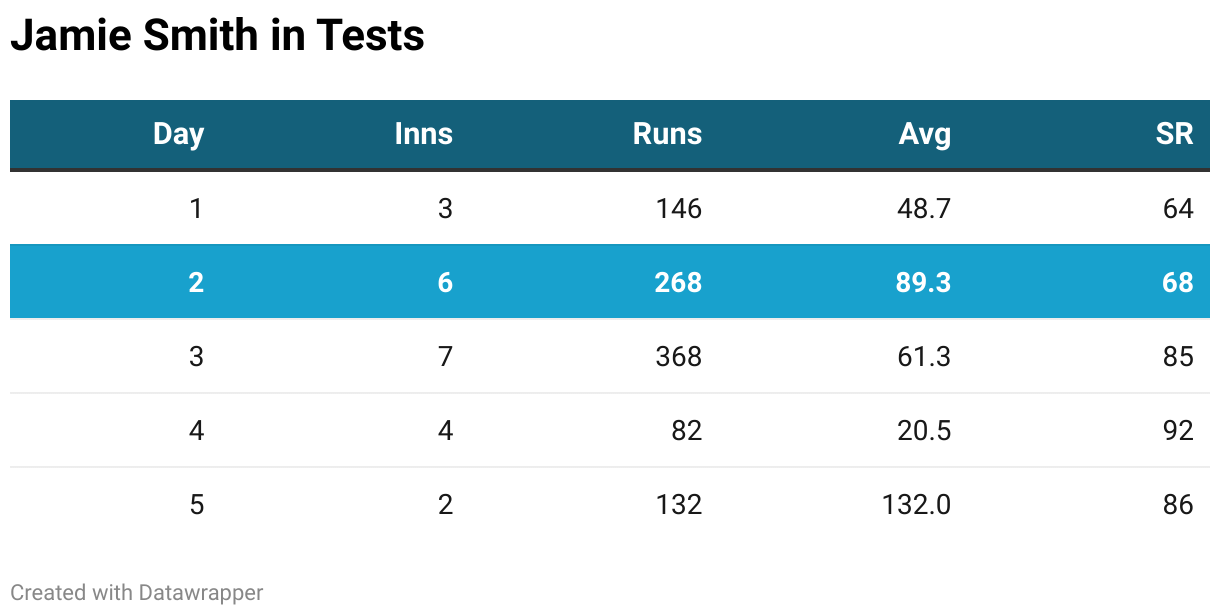Image resolution: width=1220 pixels, height=616 pixels.
Task: Select the strike rate 92 cell
Action: tap(1178, 430)
